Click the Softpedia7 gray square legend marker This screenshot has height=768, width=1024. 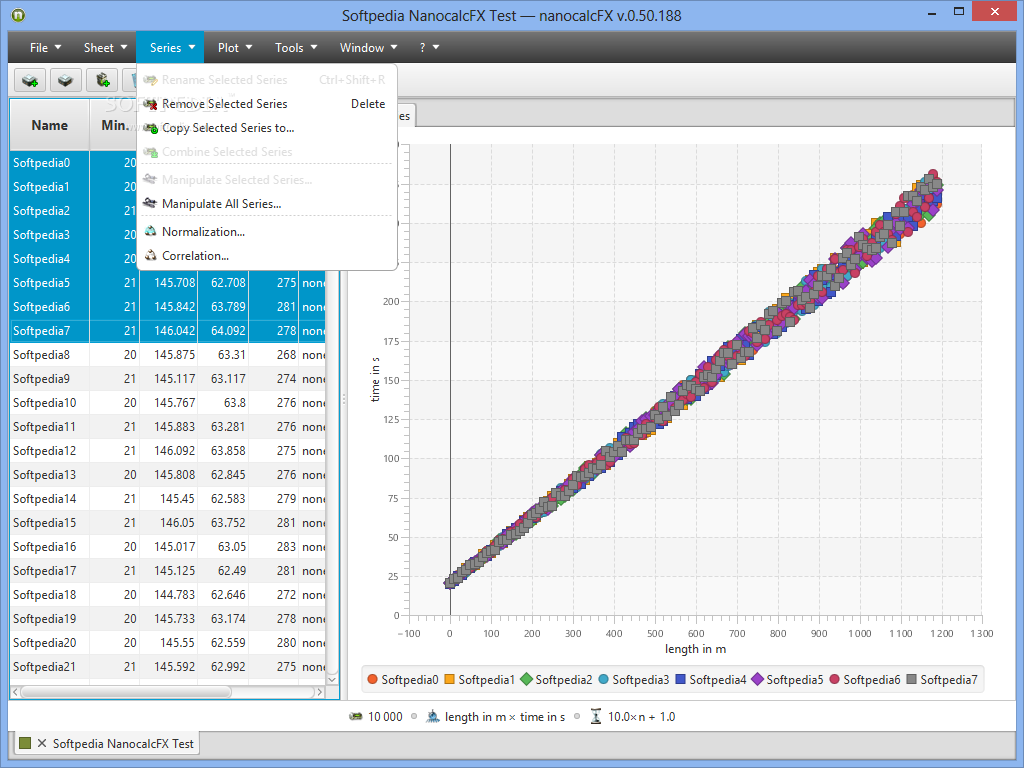click(912, 680)
